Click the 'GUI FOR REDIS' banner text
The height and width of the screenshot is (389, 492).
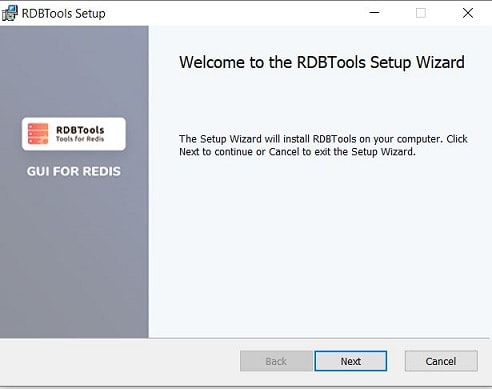click(74, 171)
